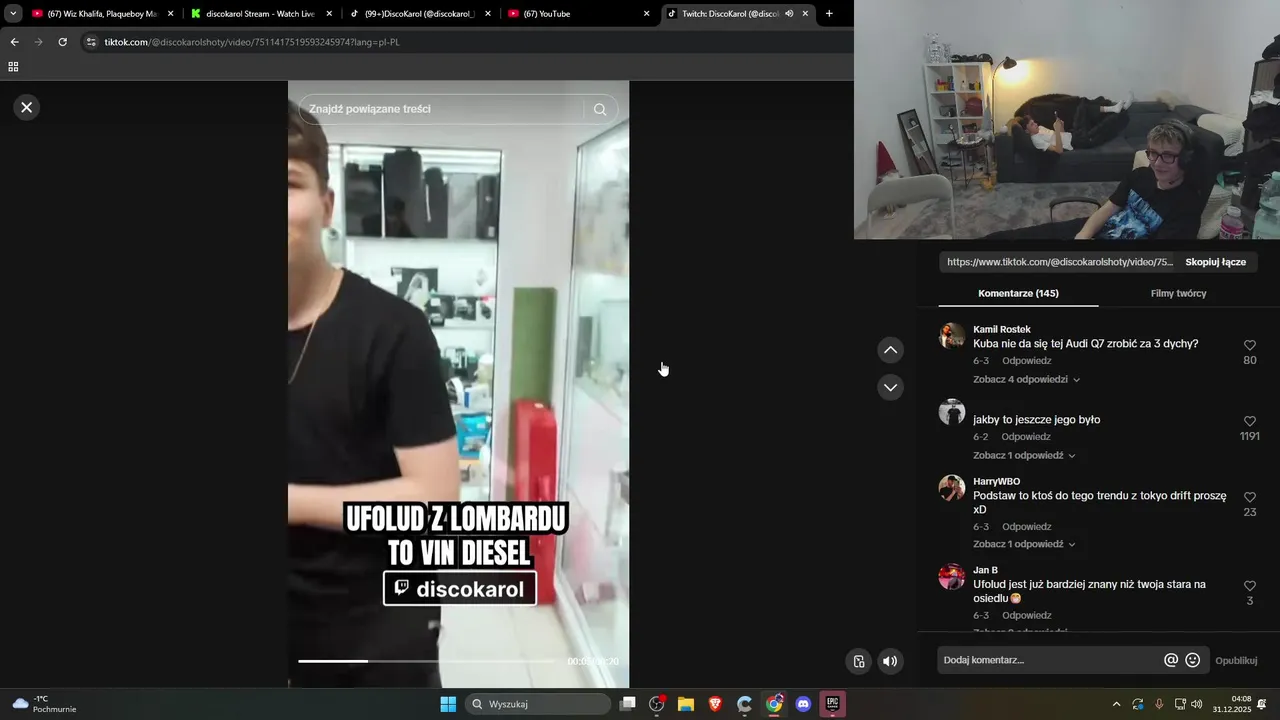Like Jan B's comment
Image resolution: width=1280 pixels, height=720 pixels.
1249,586
